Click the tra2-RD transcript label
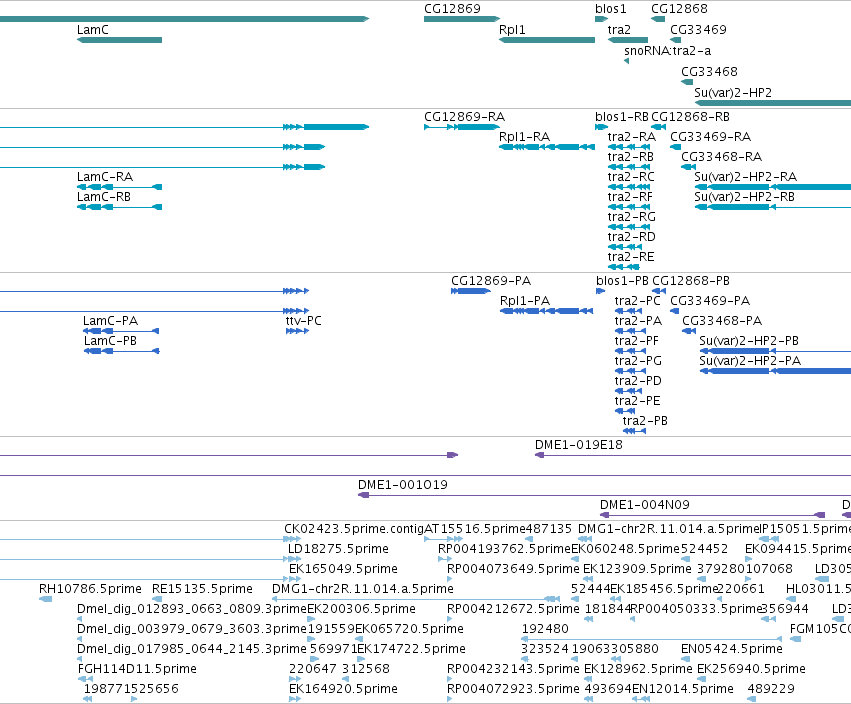 click(x=632, y=237)
